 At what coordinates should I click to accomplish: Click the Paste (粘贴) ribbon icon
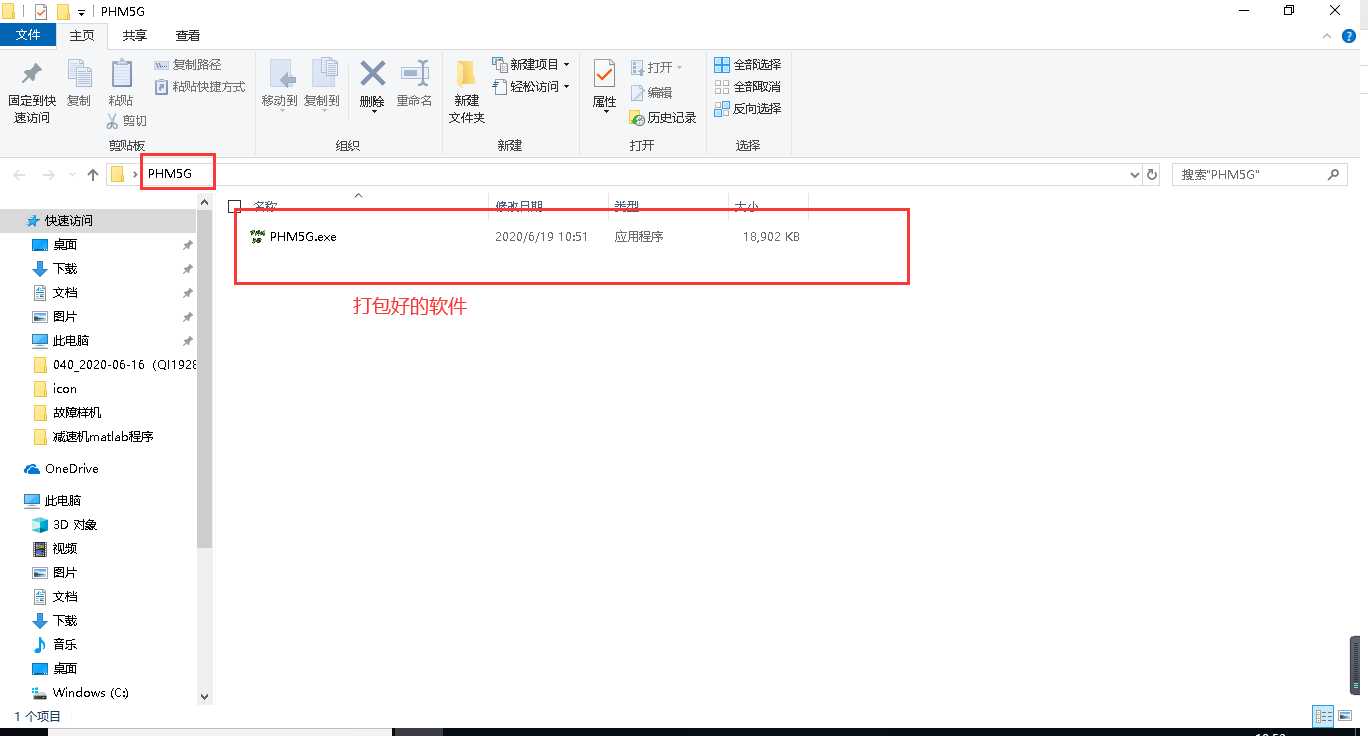pyautogui.click(x=121, y=74)
